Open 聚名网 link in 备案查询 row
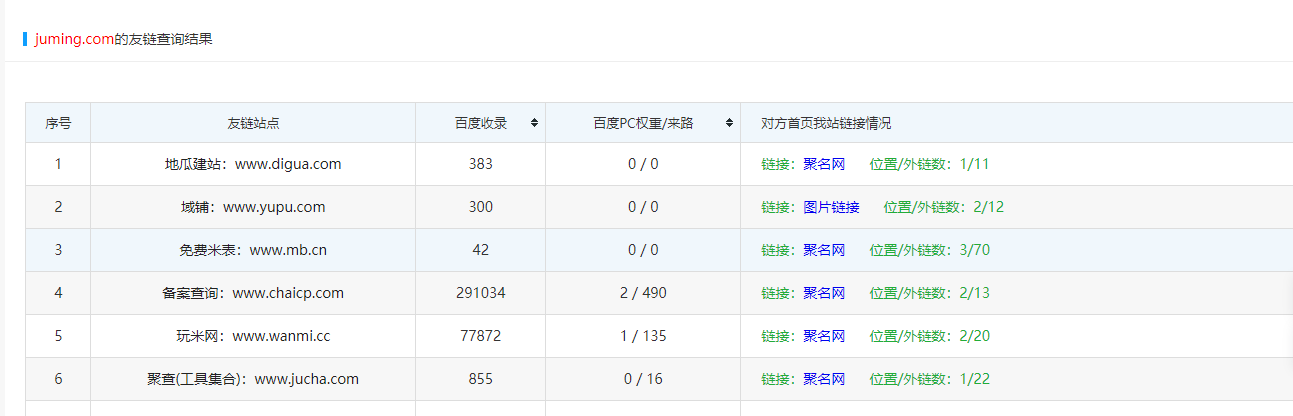Image resolution: width=1293 pixels, height=416 pixels. click(823, 293)
